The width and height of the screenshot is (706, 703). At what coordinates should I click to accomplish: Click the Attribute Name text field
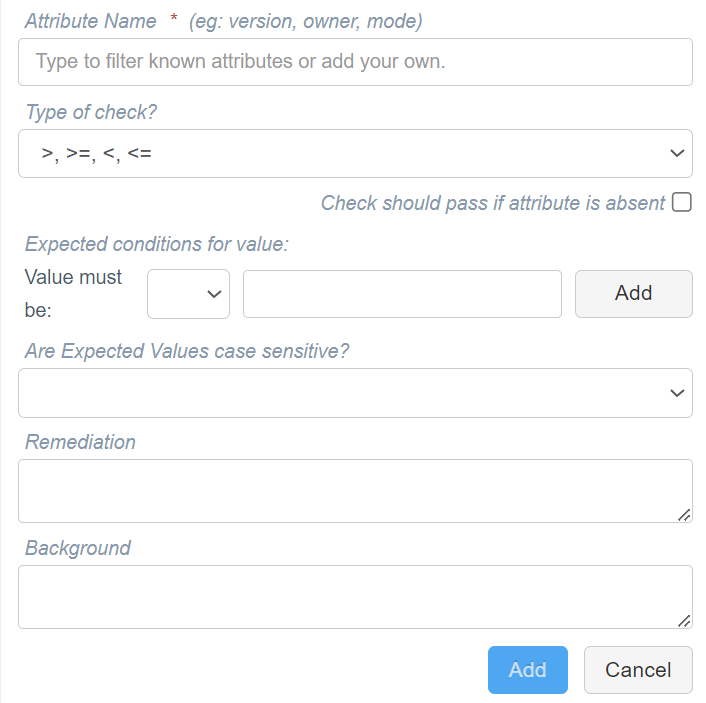(355, 62)
